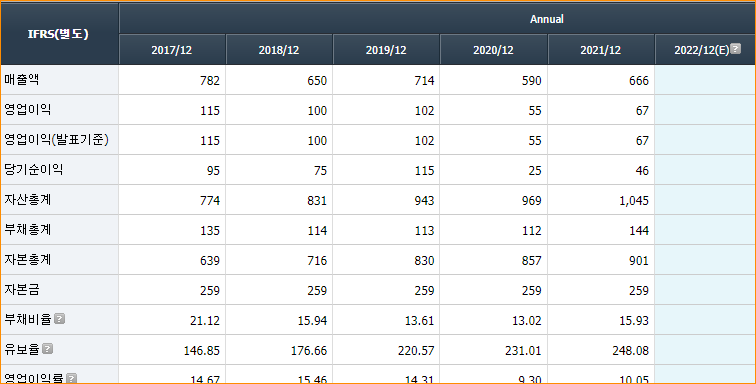The height and width of the screenshot is (384, 756).
Task: Select 부채총계 value 112 for 2020/12
Action: (x=531, y=230)
